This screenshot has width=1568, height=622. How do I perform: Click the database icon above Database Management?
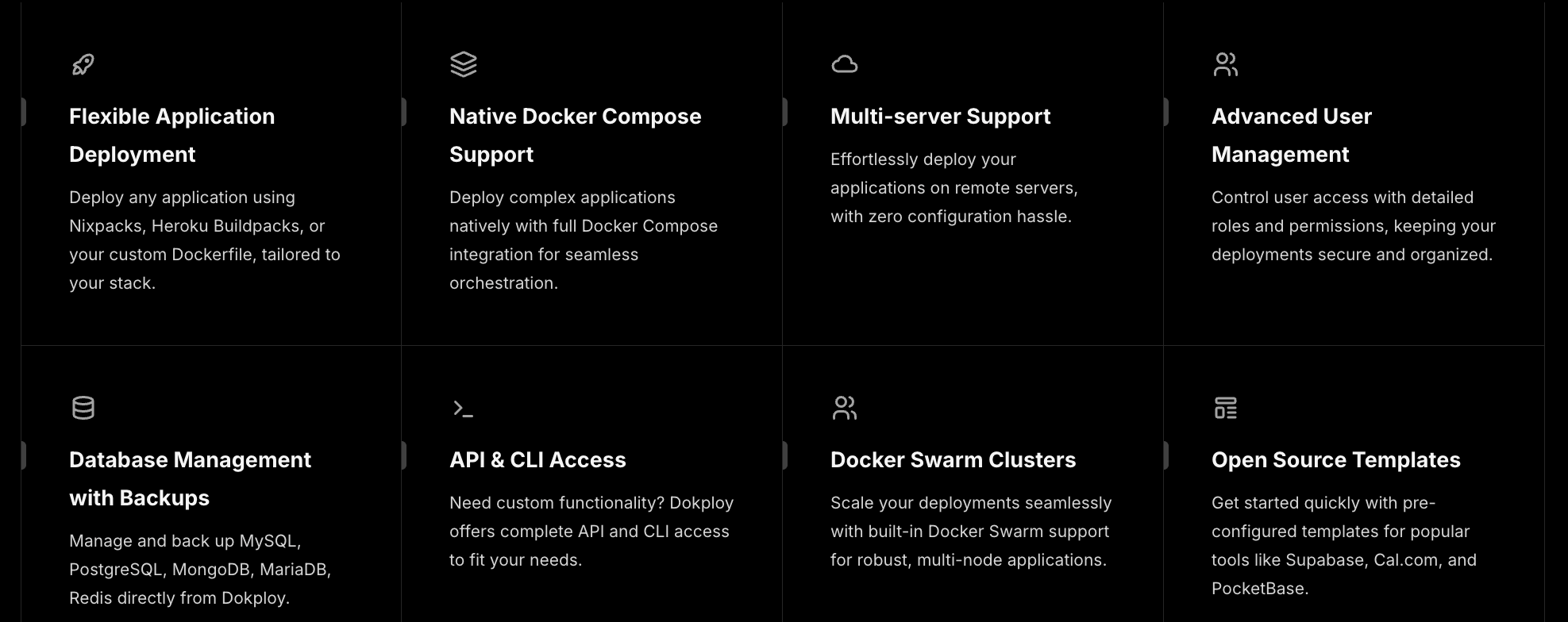click(x=83, y=408)
